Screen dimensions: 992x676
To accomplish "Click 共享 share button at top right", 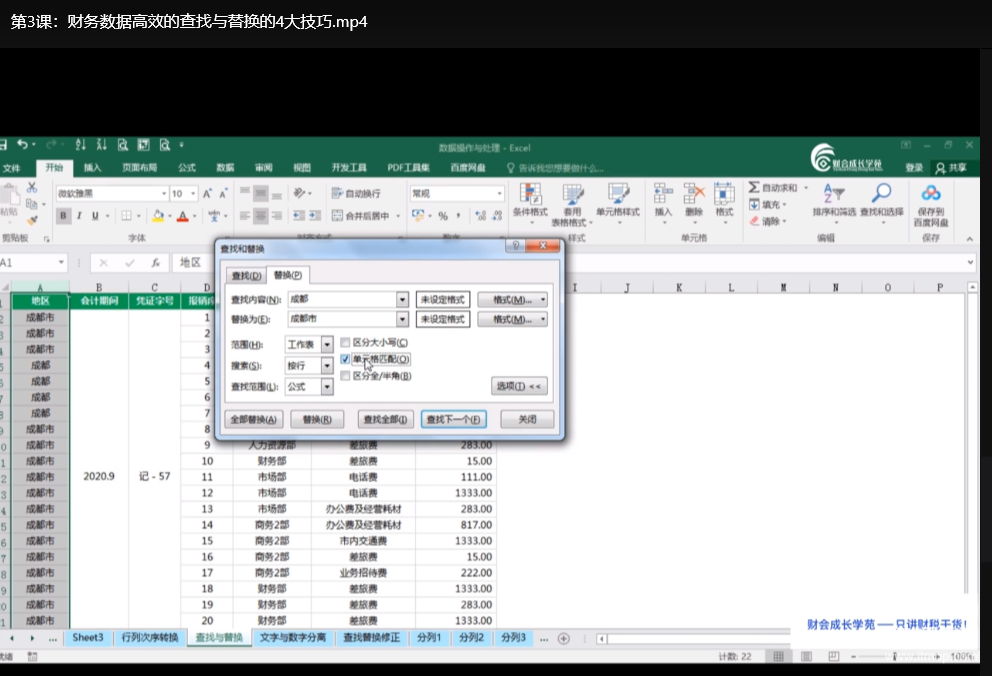I will pyautogui.click(x=951, y=168).
